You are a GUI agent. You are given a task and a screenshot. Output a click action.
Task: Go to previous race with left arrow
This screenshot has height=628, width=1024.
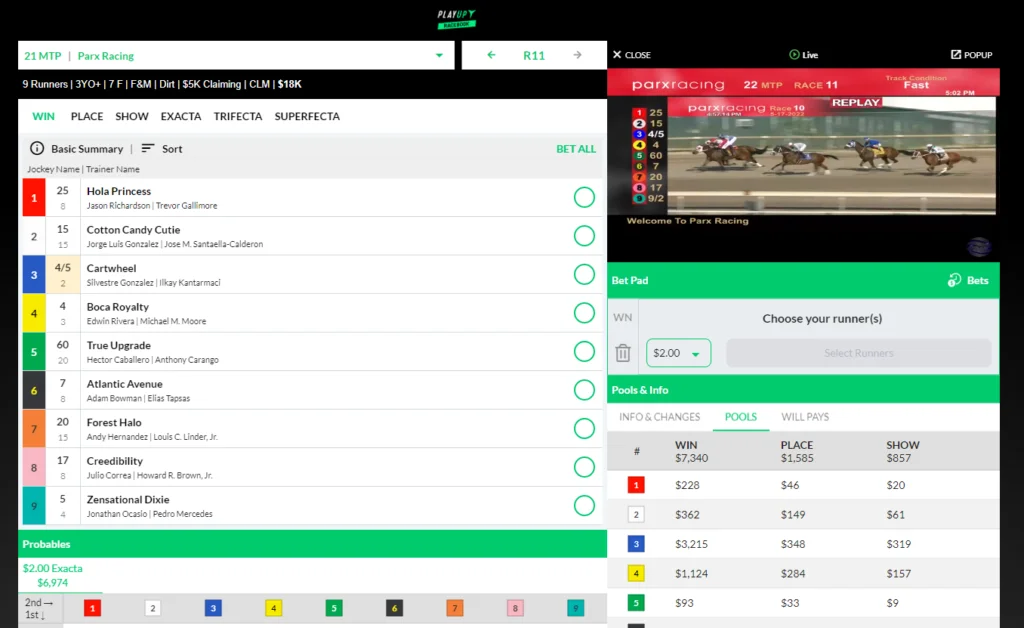pos(491,55)
